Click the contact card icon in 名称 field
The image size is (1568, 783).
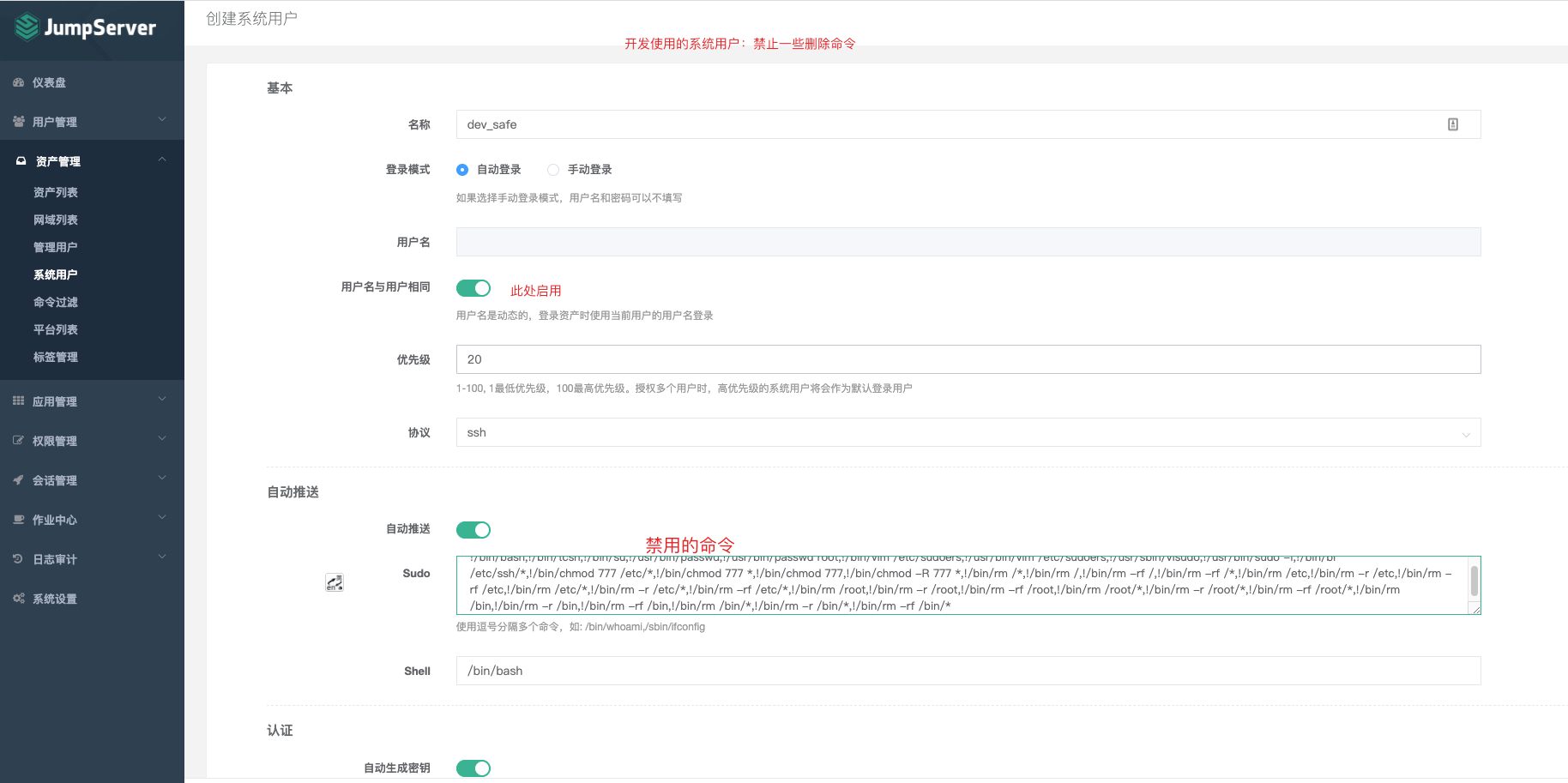coord(1453,124)
